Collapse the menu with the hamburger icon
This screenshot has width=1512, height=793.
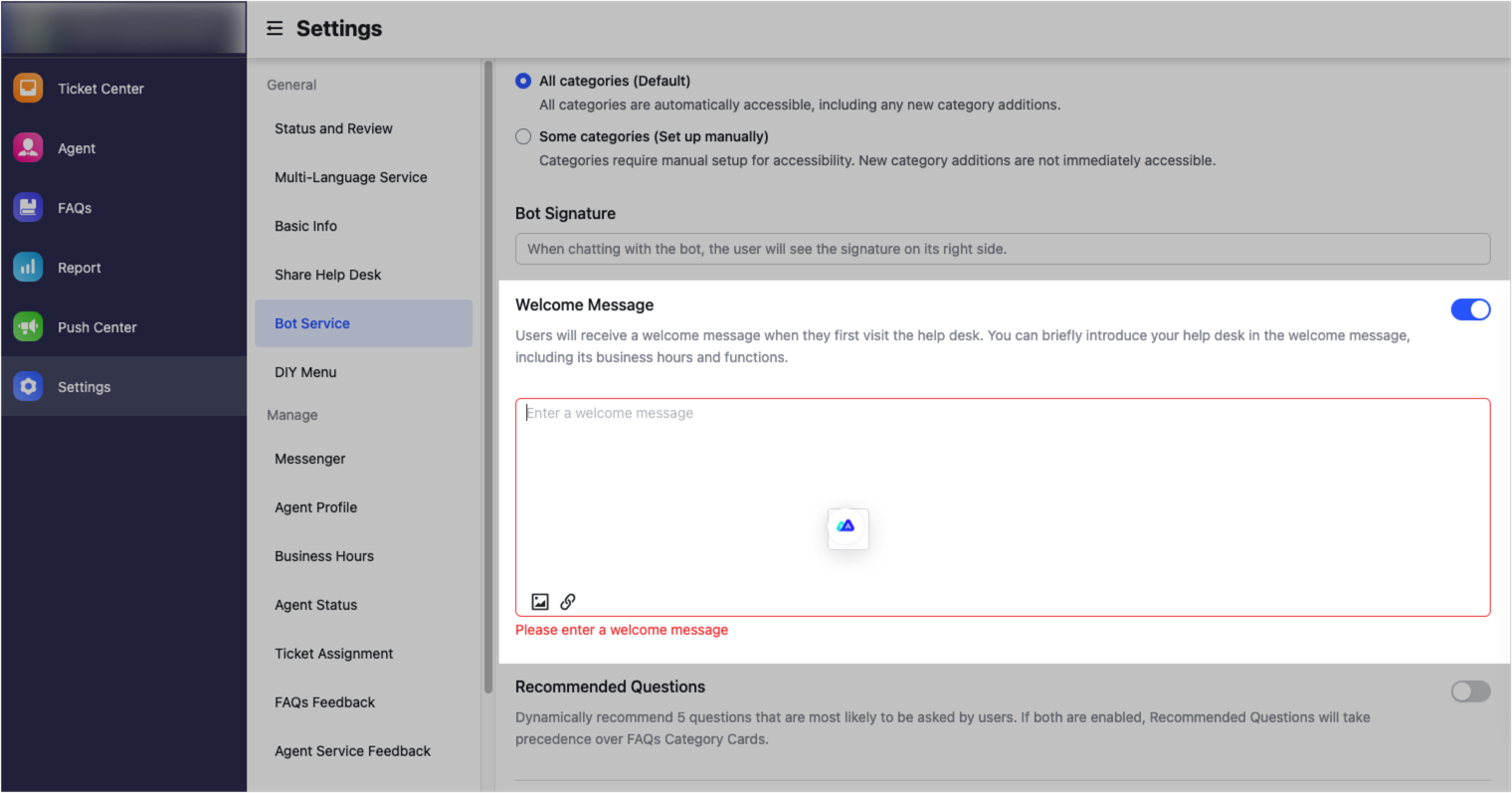pyautogui.click(x=275, y=29)
